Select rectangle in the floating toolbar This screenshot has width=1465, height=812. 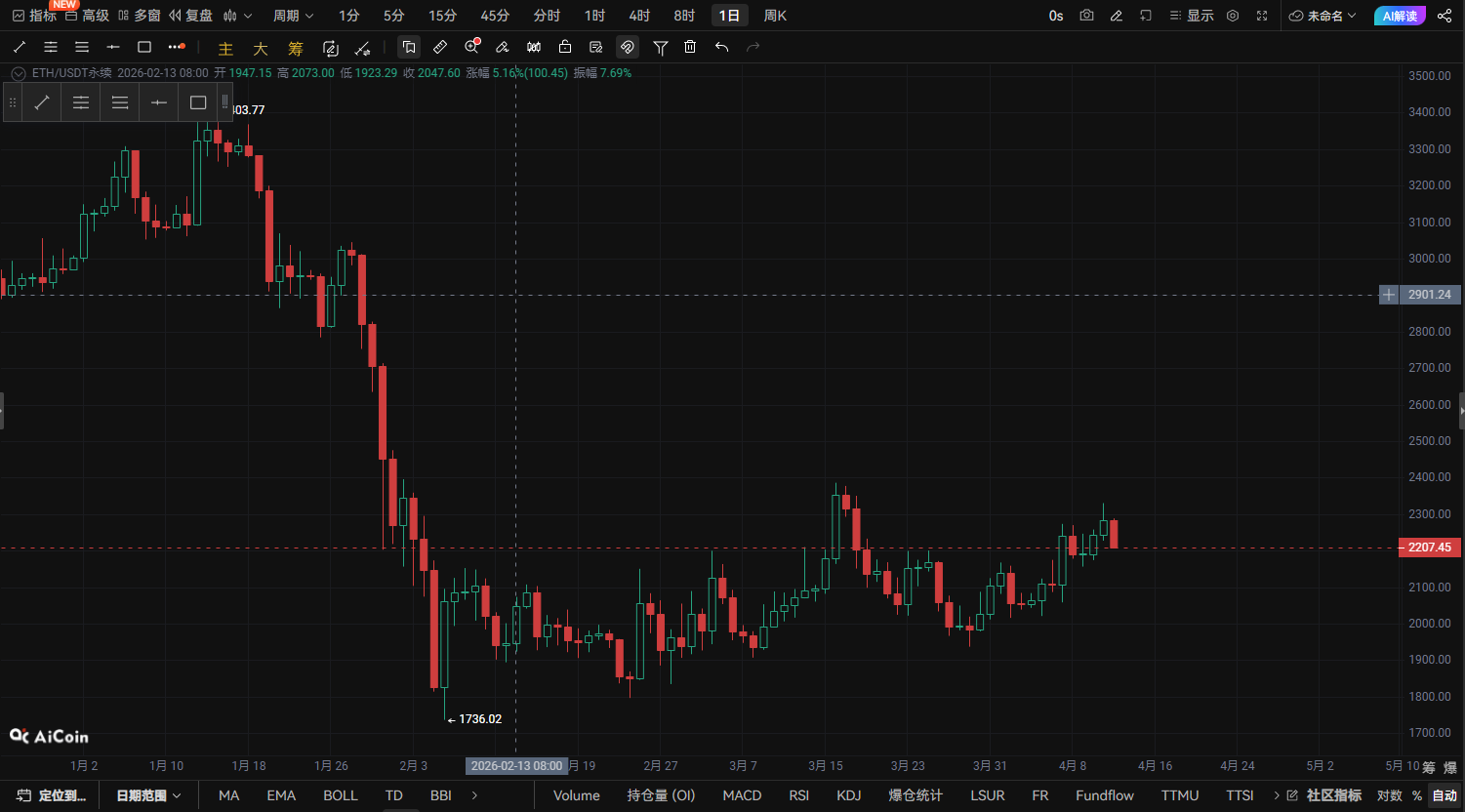coord(198,102)
